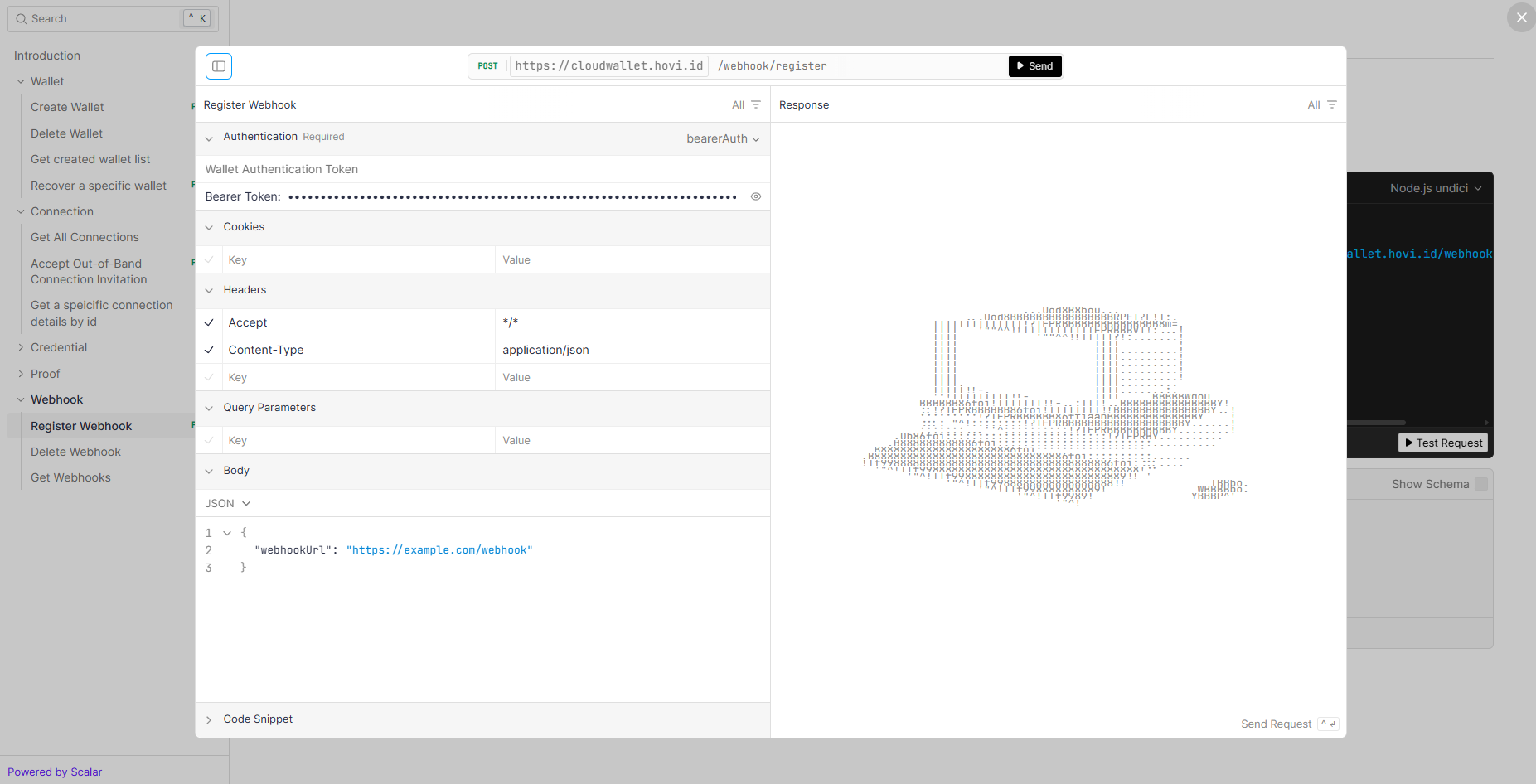
Task: Open the Powered by Scalar link
Action: point(55,772)
